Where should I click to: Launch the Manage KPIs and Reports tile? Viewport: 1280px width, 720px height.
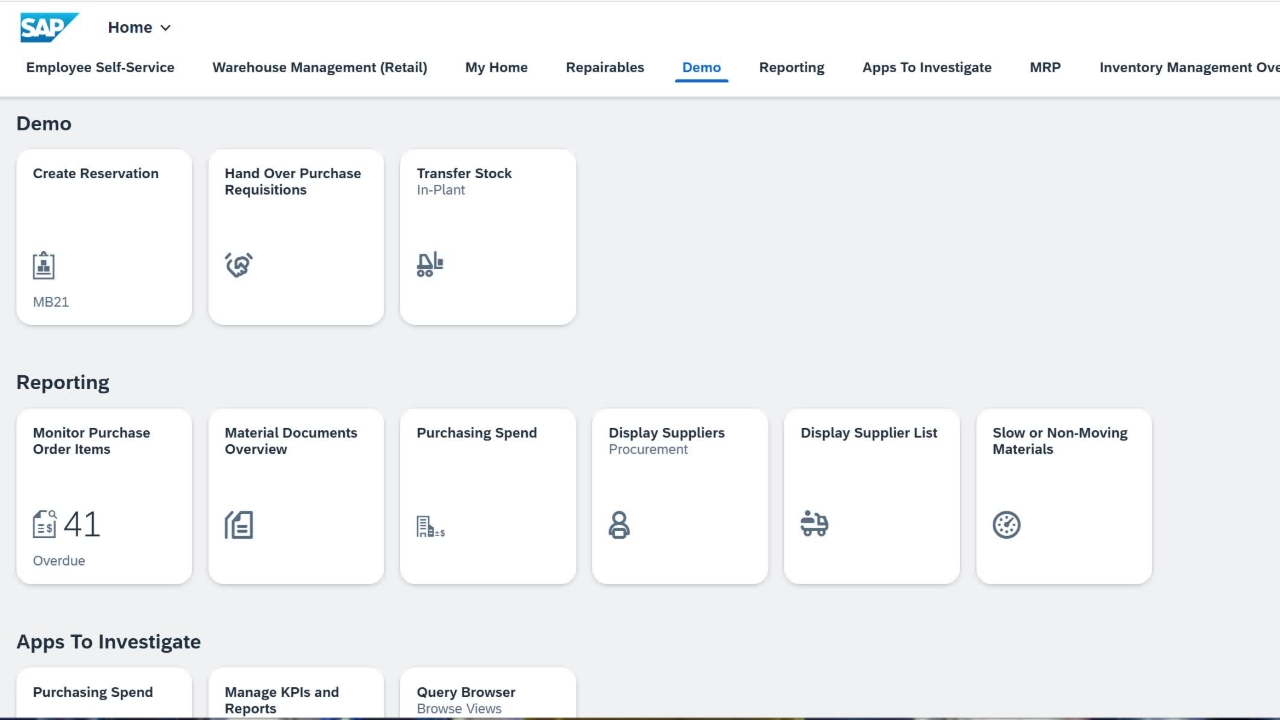coord(296,694)
